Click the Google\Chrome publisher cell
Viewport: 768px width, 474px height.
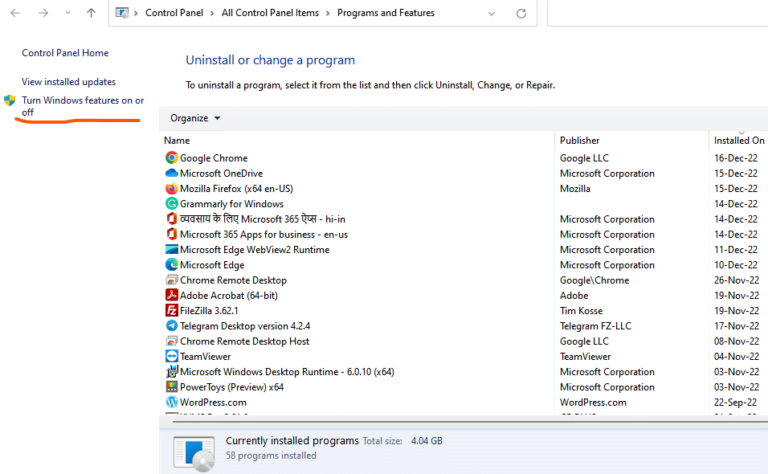point(595,280)
